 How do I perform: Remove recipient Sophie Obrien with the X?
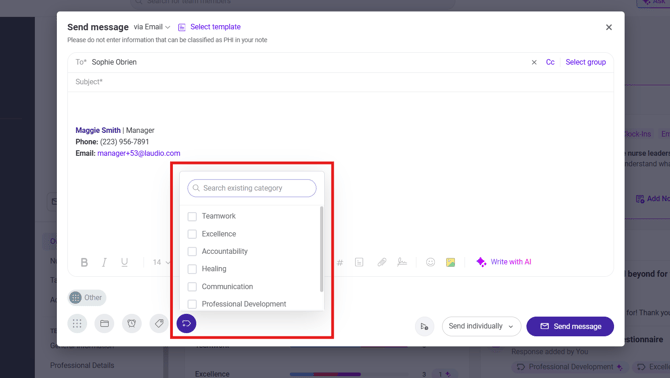coord(534,62)
